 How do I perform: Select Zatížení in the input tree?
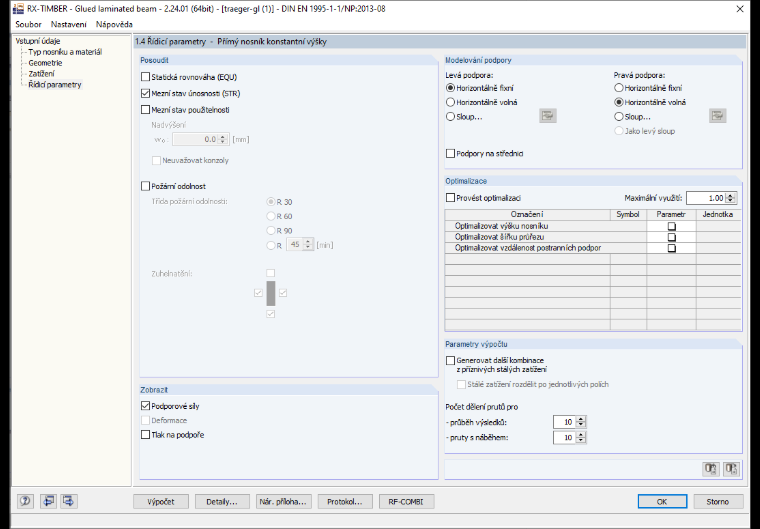[x=41, y=74]
